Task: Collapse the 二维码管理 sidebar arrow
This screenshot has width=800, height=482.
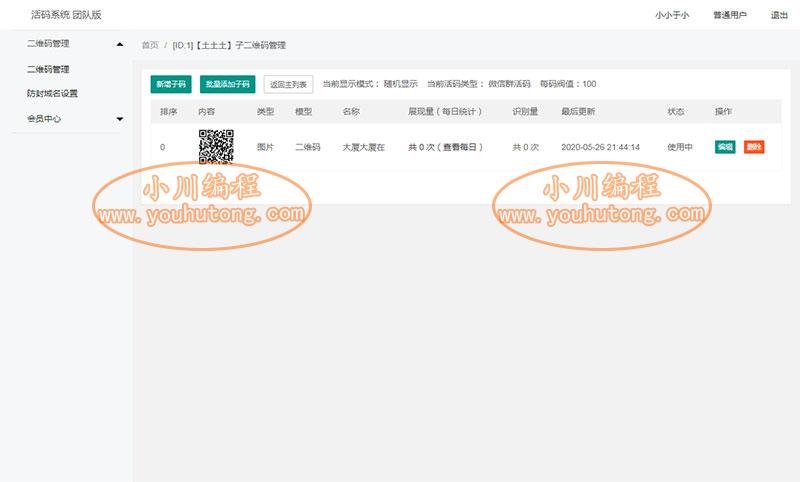Action: [x=120, y=44]
